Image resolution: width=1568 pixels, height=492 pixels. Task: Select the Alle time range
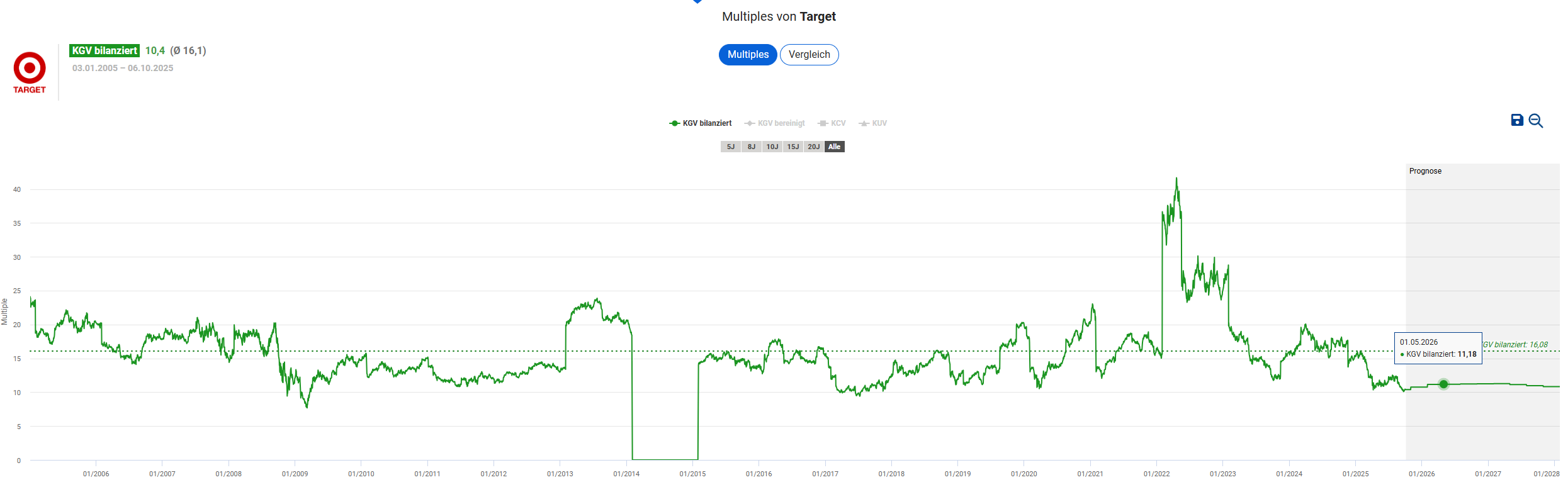[834, 147]
